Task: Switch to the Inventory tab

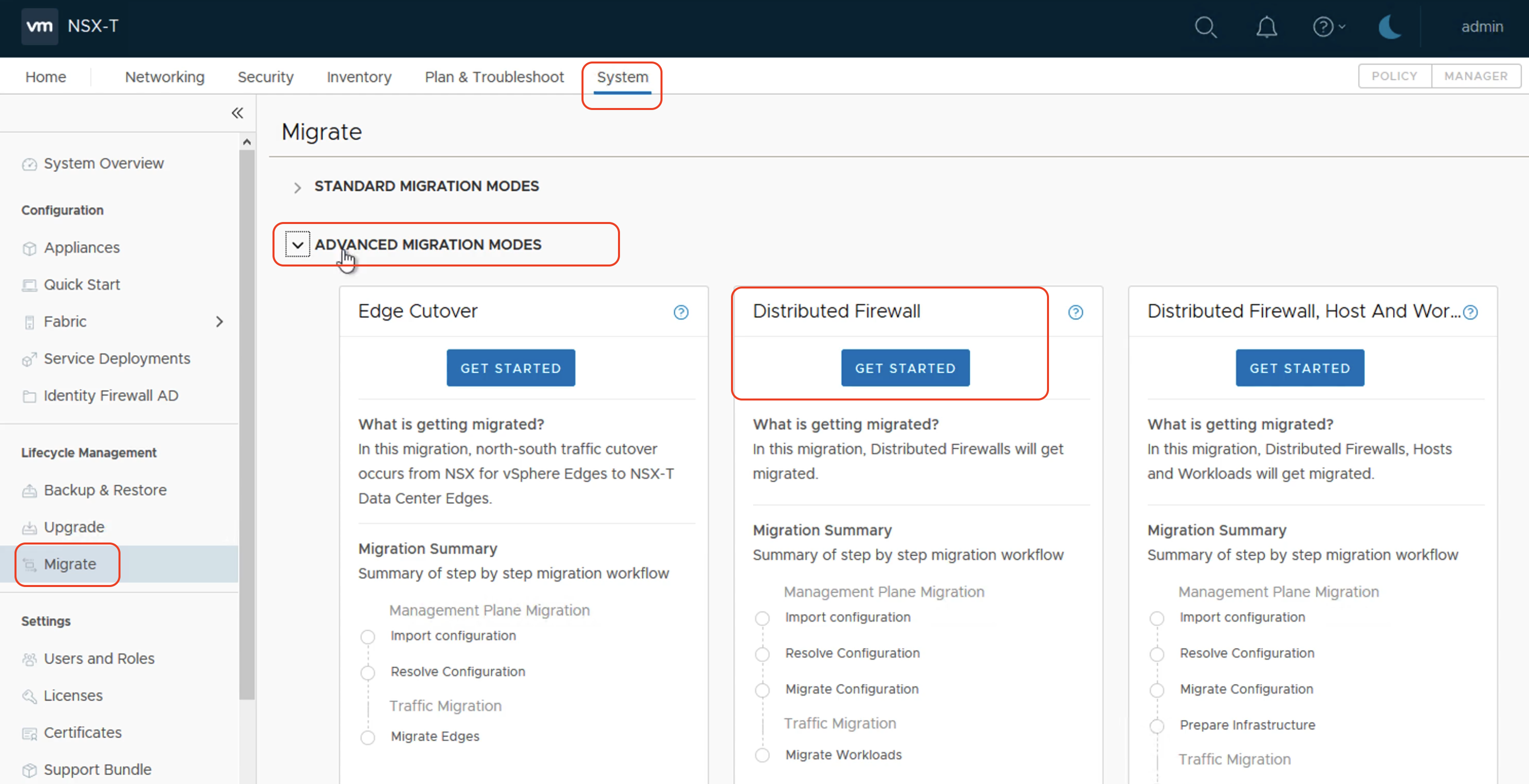Action: pyautogui.click(x=358, y=76)
